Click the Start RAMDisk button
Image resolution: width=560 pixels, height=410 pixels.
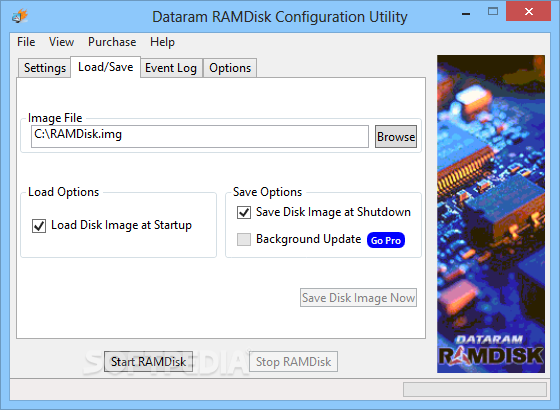[149, 361]
